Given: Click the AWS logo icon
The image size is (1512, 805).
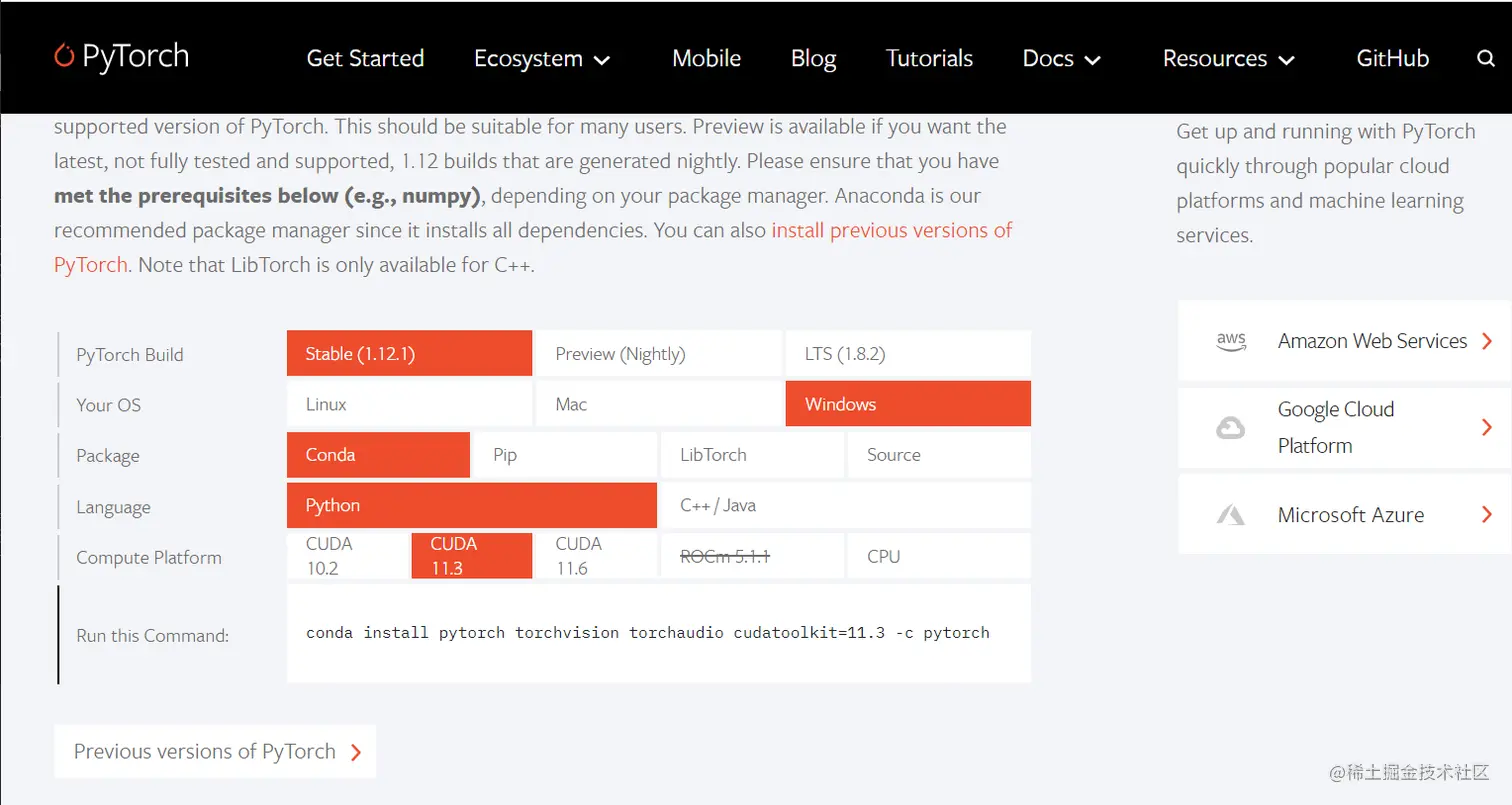Looking at the screenshot, I should [1231, 341].
